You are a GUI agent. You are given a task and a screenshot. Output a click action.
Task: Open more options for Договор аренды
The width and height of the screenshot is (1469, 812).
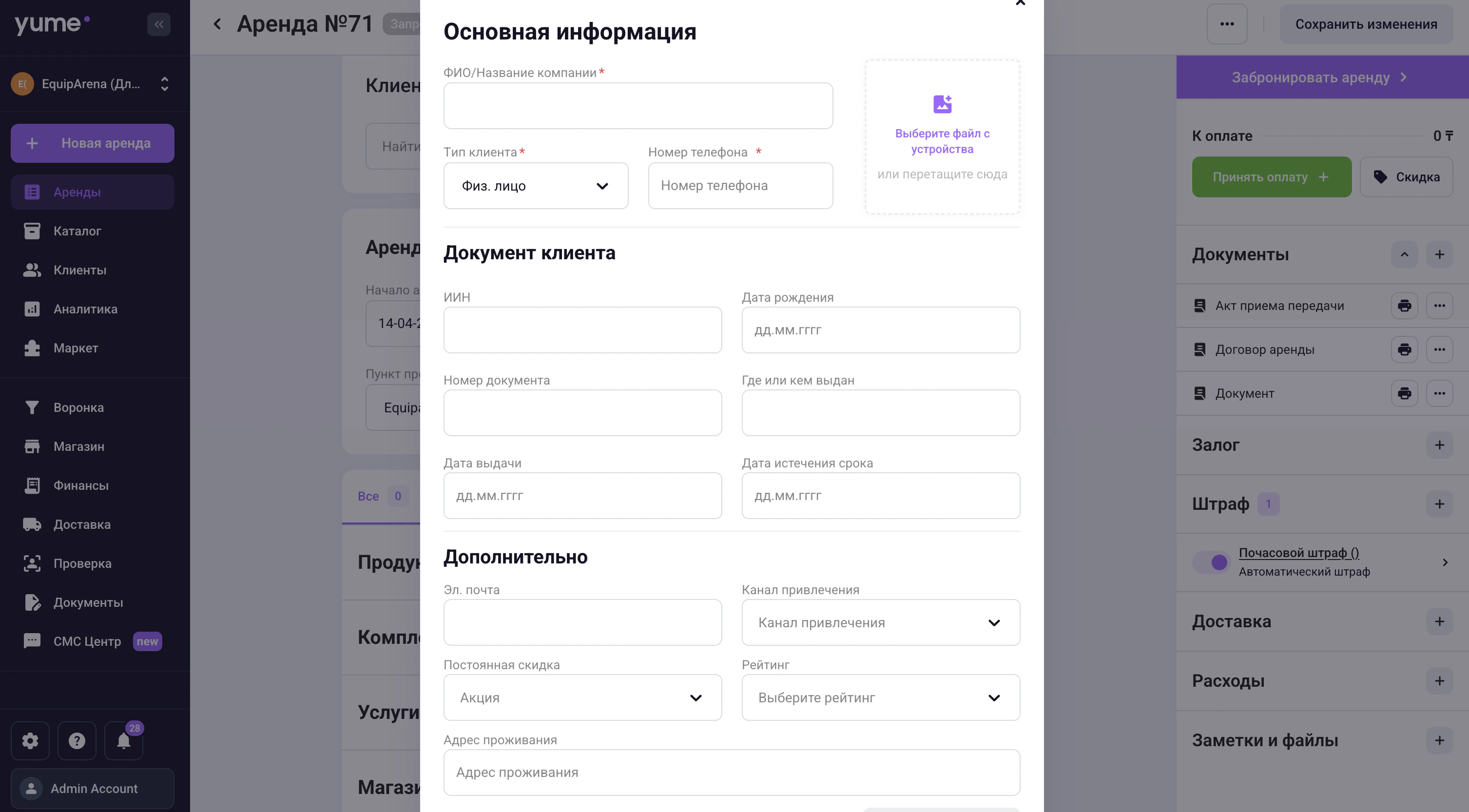pos(1439,349)
